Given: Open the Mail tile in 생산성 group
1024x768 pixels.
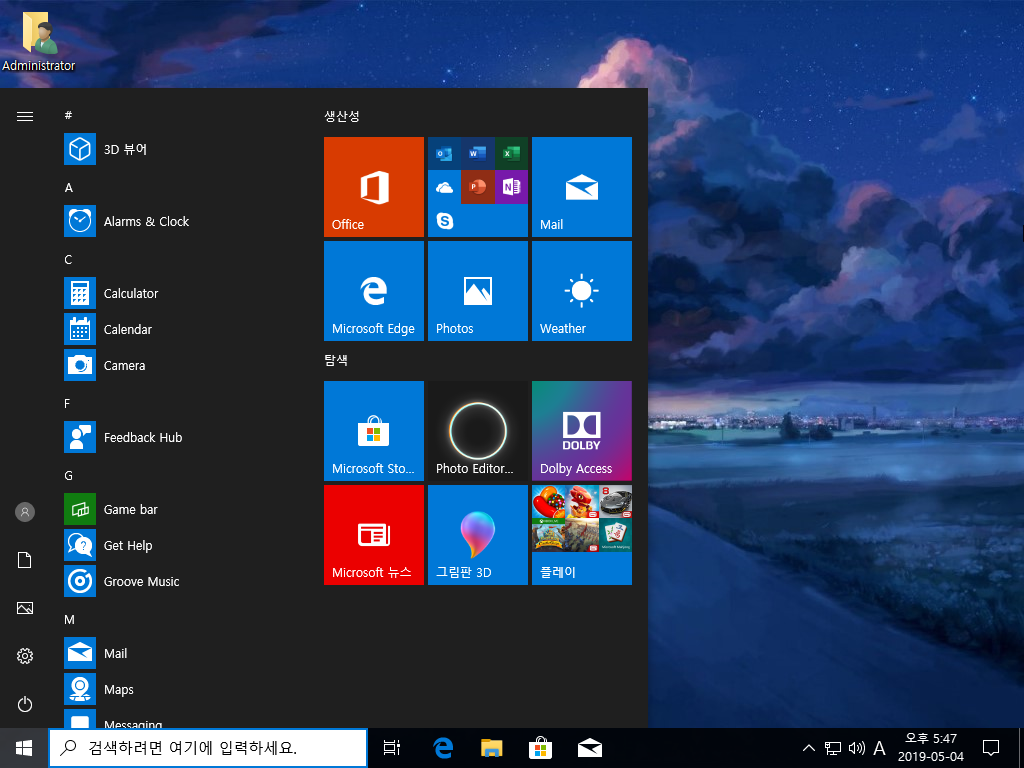Looking at the screenshot, I should tap(581, 187).
